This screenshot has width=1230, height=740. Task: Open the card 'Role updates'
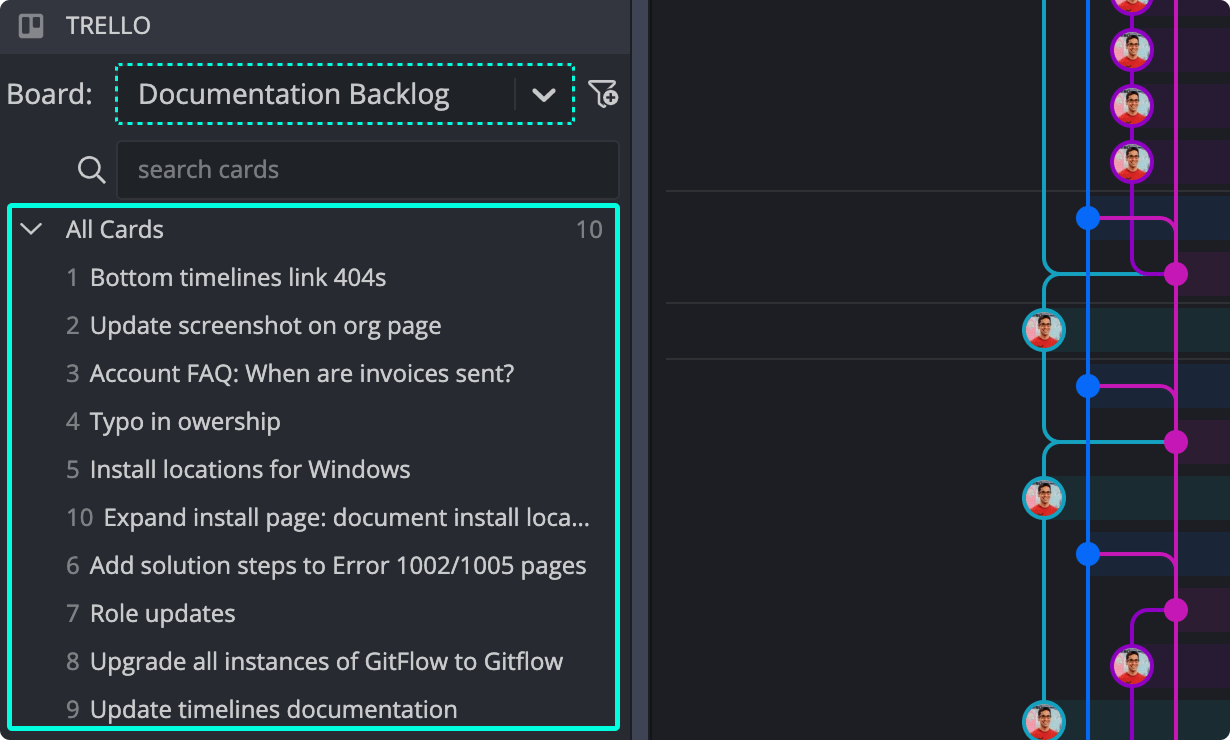(162, 613)
